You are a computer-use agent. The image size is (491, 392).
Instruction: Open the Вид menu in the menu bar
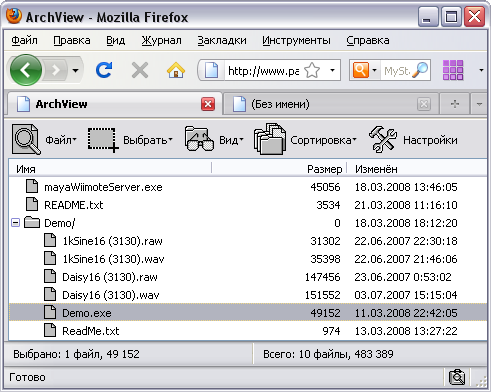(115, 40)
